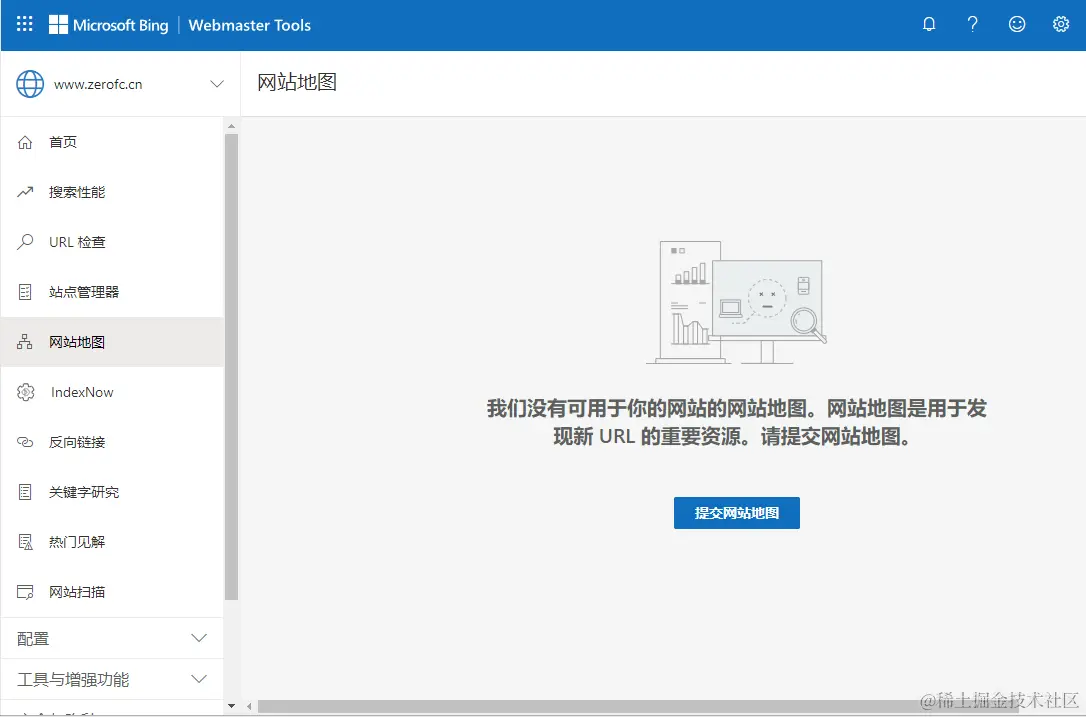
Task: Expand the site selector chevron
Action: [217, 84]
